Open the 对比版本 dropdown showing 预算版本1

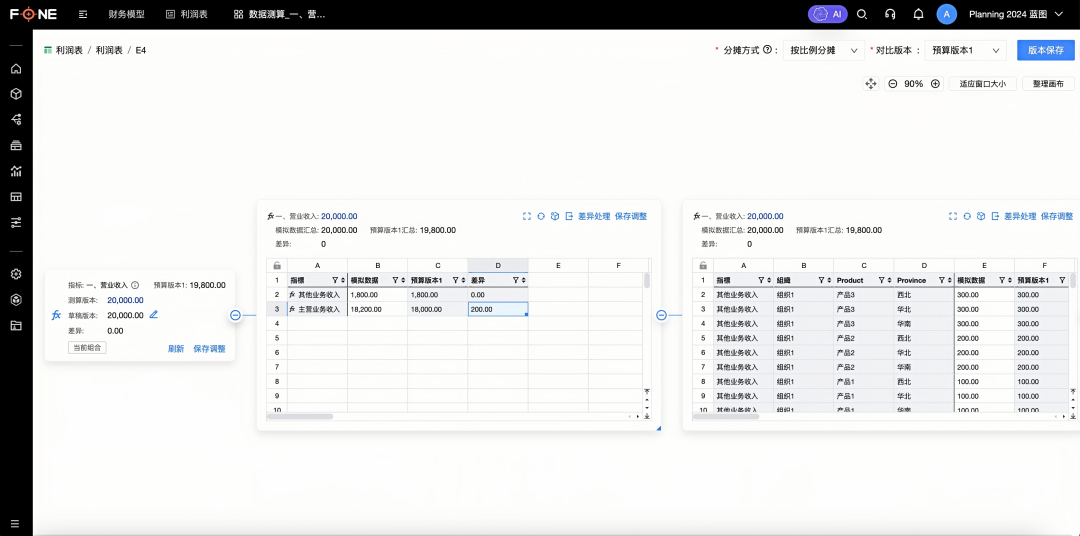966,50
